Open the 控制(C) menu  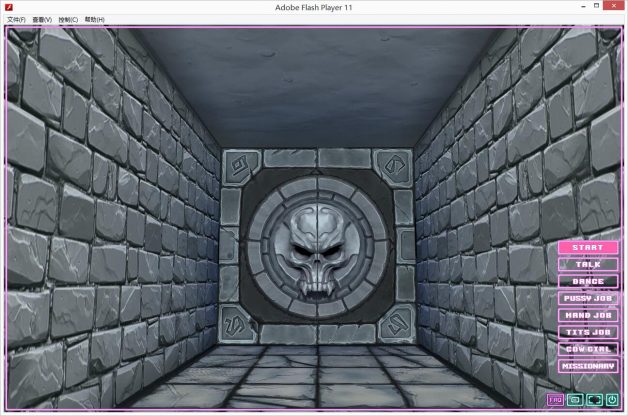click(68, 19)
